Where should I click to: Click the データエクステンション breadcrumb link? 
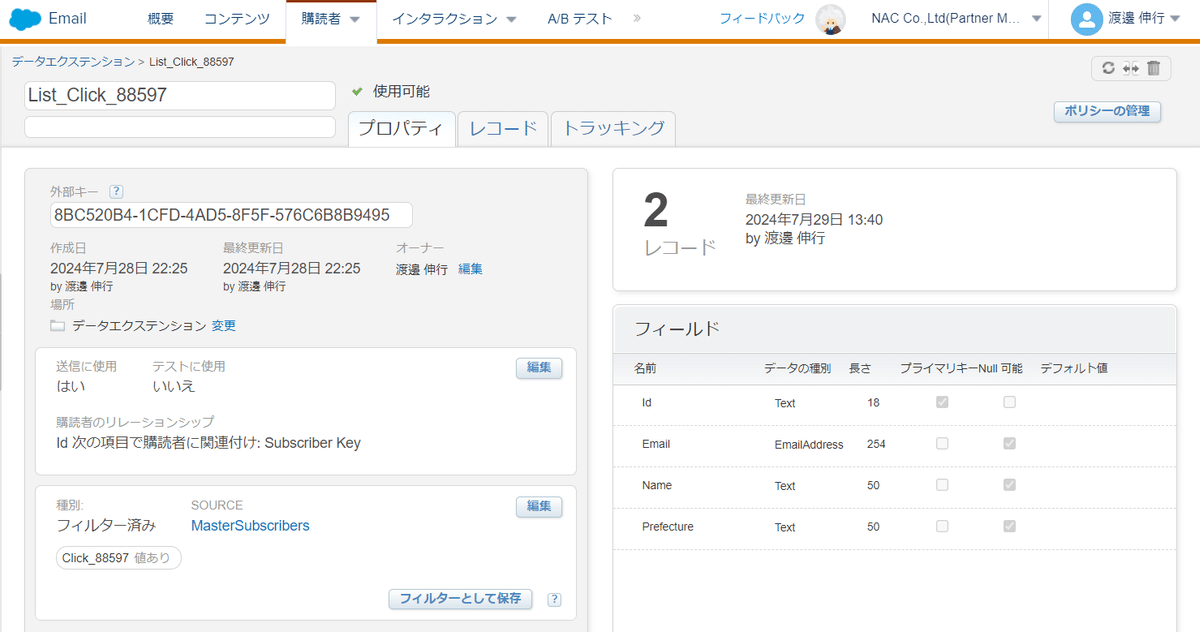point(73,62)
